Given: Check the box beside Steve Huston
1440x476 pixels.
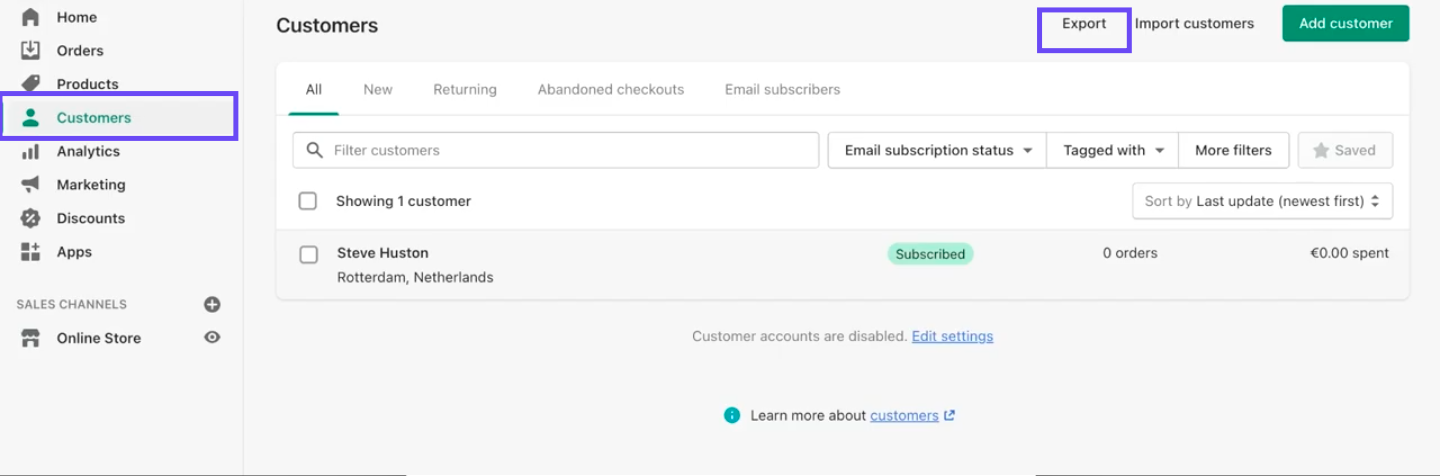Looking at the screenshot, I should pyautogui.click(x=309, y=254).
